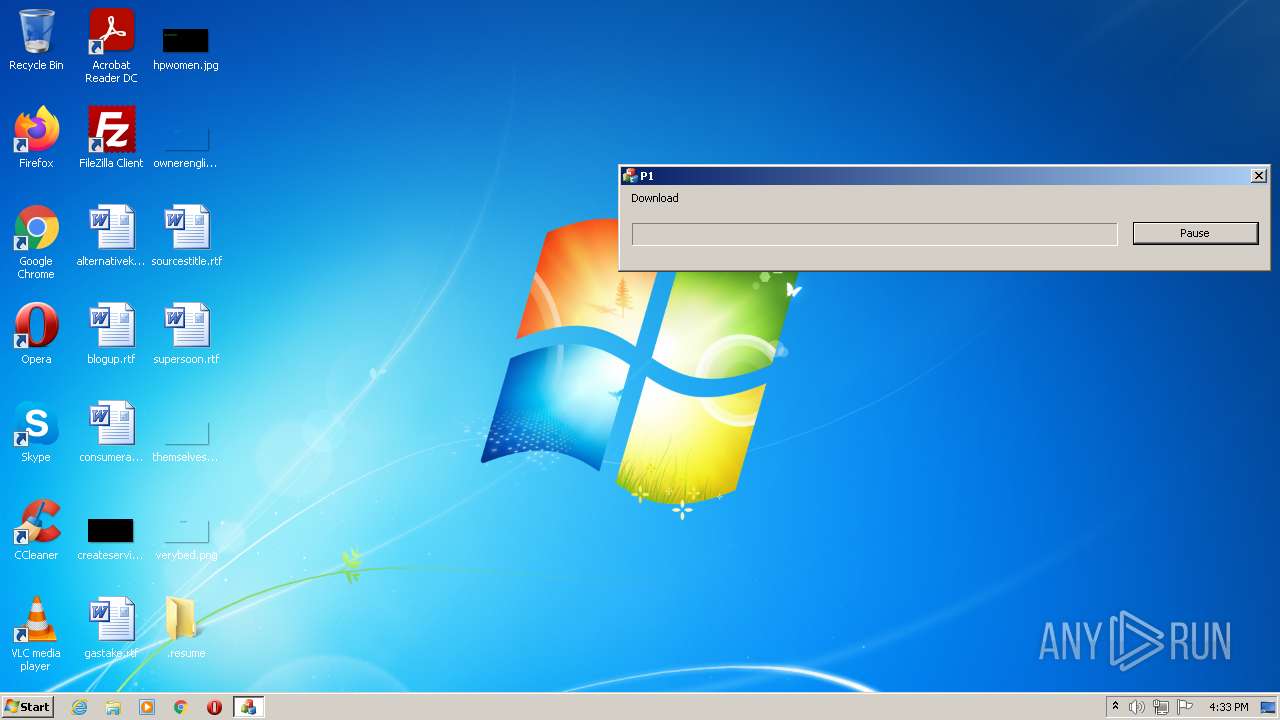Click the download progress bar
The image size is (1280, 720).
tap(874, 234)
